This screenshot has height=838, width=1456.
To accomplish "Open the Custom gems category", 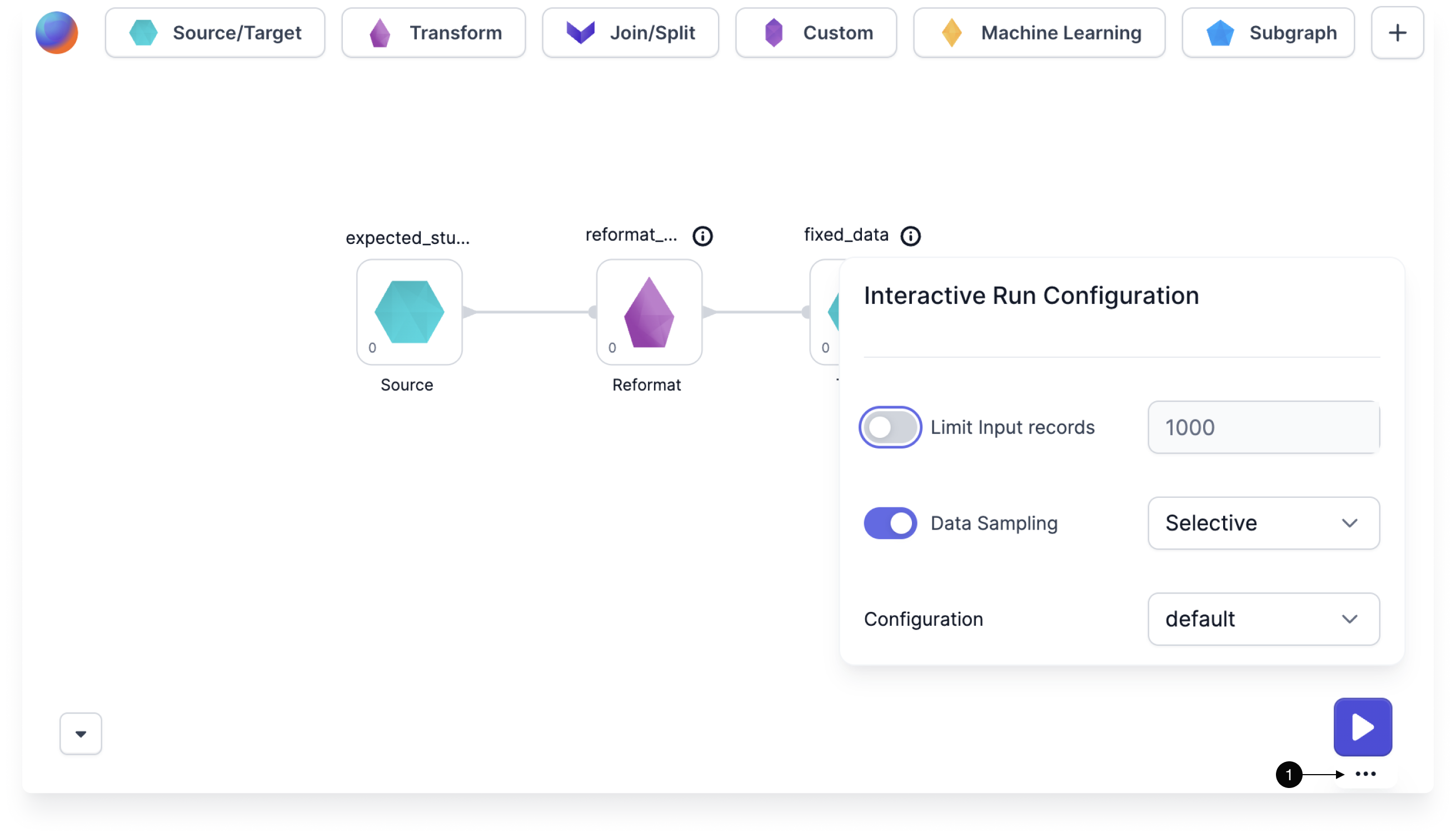I will (x=815, y=33).
